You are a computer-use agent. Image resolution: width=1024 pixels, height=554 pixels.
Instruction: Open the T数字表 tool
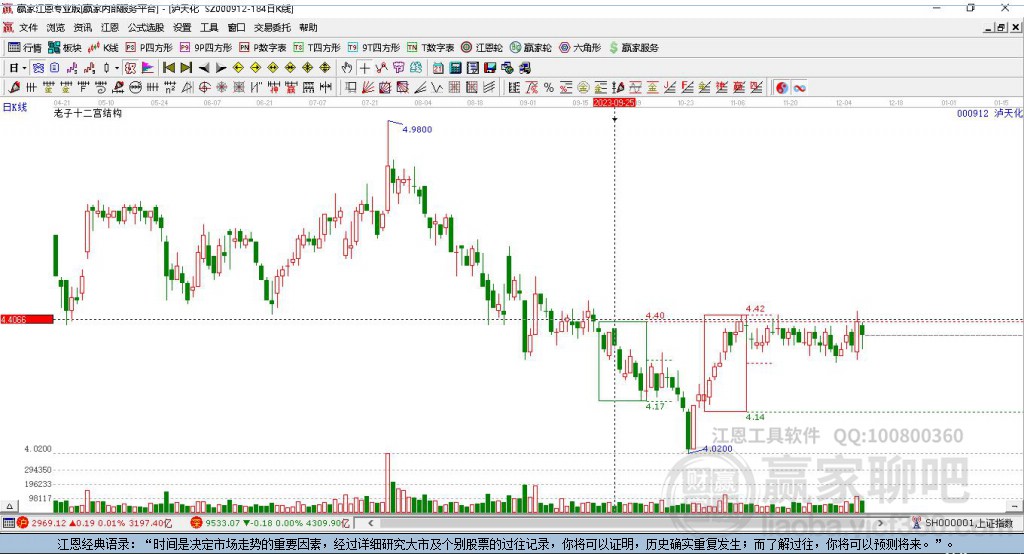pos(430,48)
